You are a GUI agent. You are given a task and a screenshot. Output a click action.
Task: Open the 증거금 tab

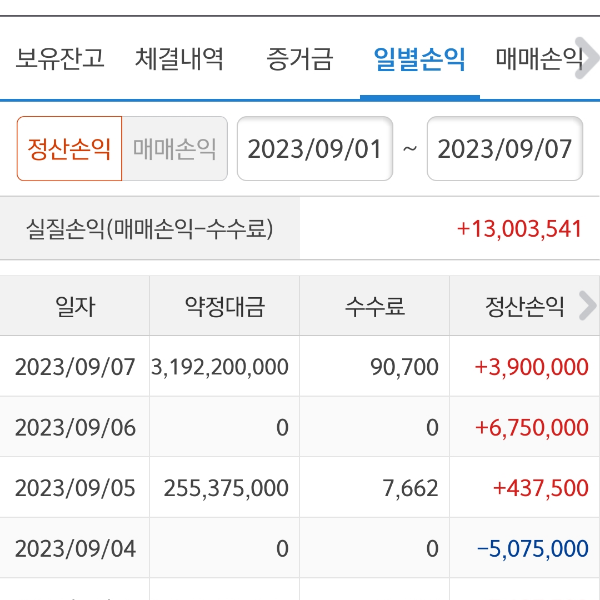(x=299, y=59)
